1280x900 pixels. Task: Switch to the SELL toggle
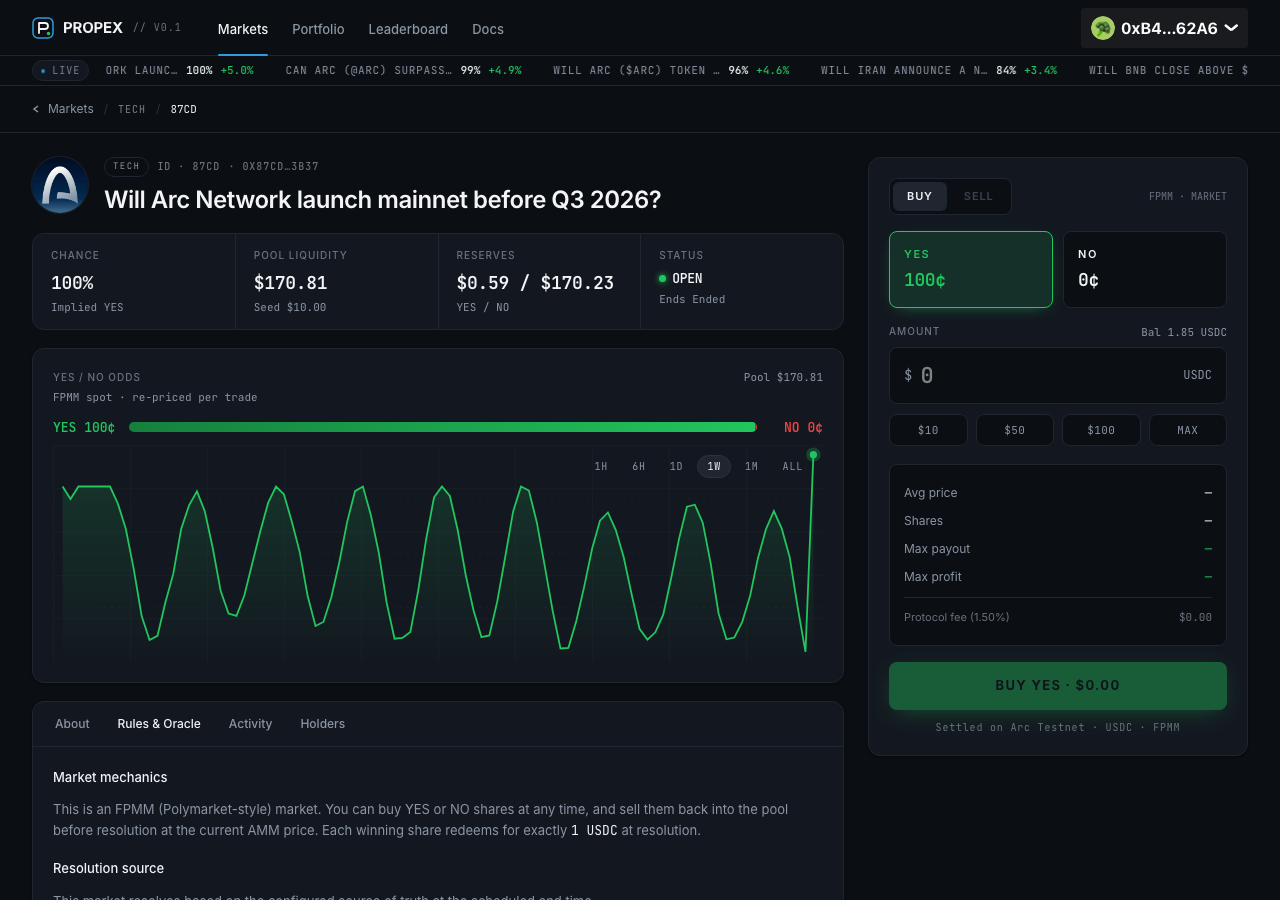(978, 196)
